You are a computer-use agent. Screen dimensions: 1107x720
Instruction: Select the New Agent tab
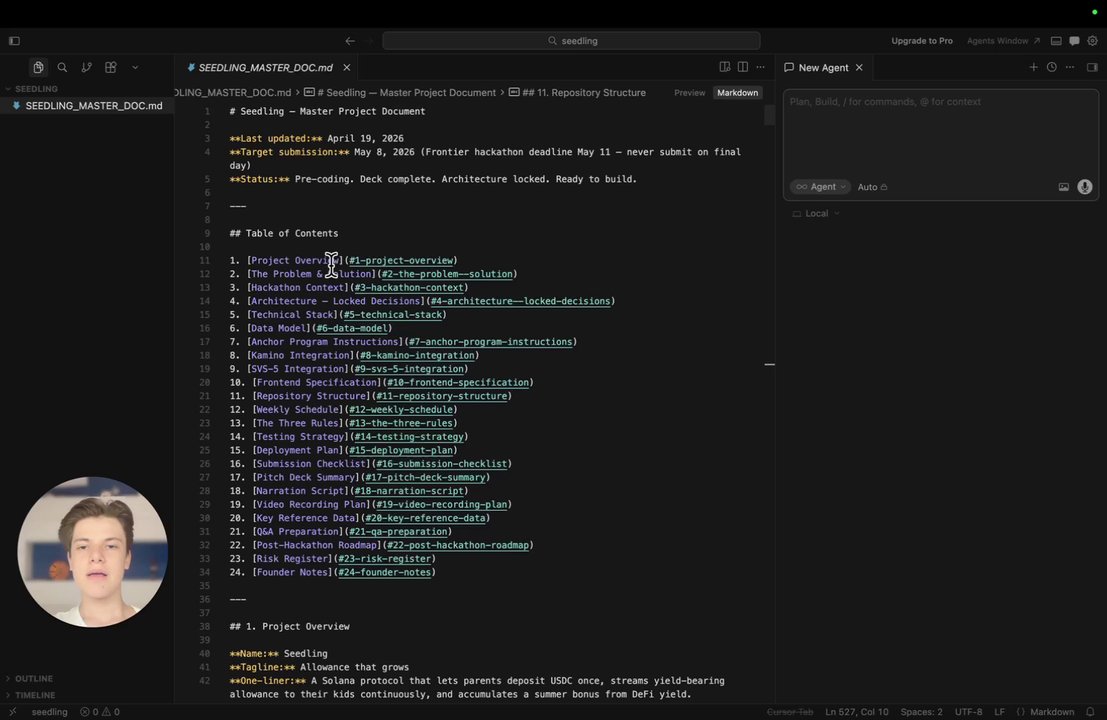click(823, 68)
